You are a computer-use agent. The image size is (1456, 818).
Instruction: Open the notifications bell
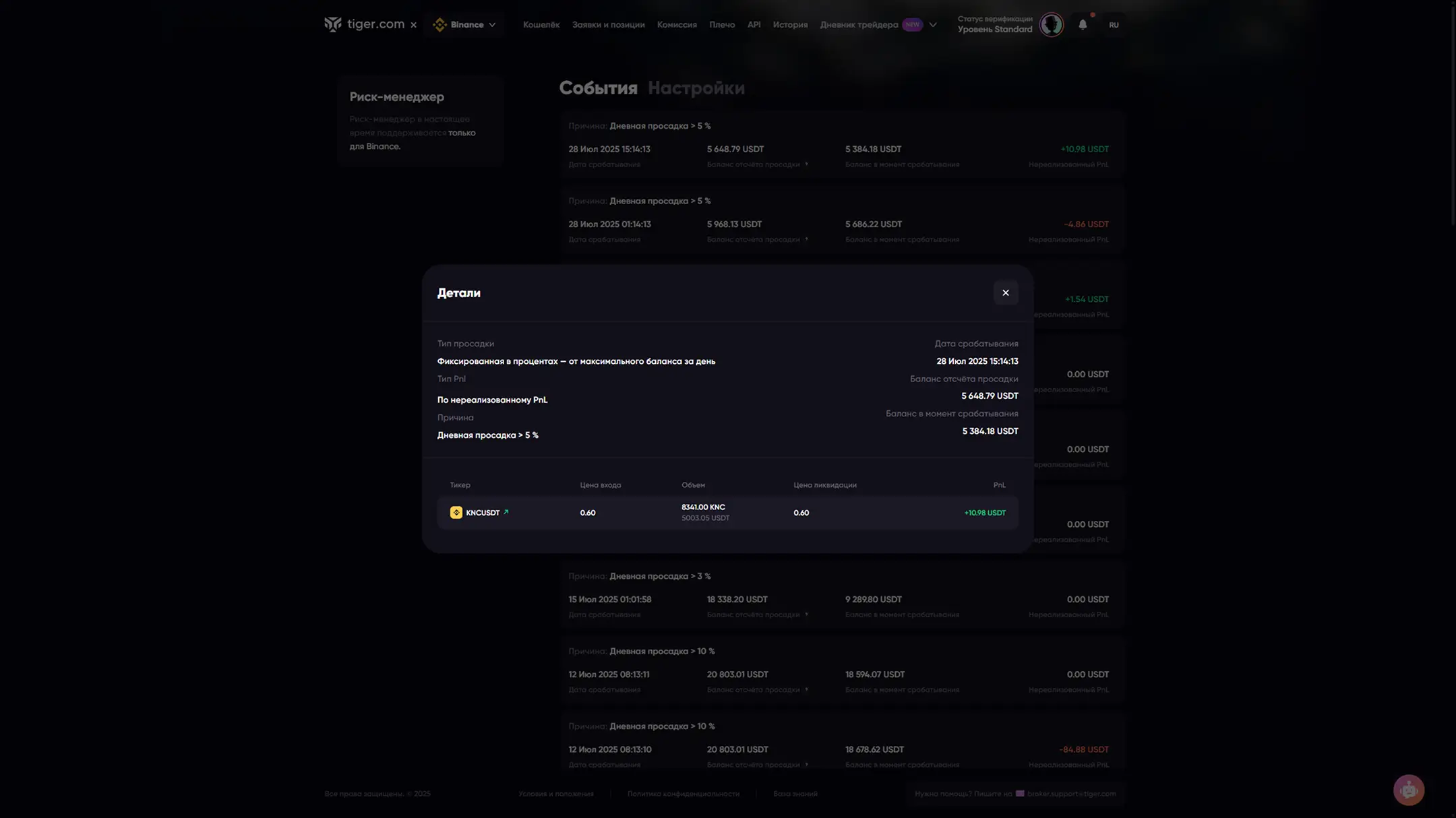[1083, 25]
